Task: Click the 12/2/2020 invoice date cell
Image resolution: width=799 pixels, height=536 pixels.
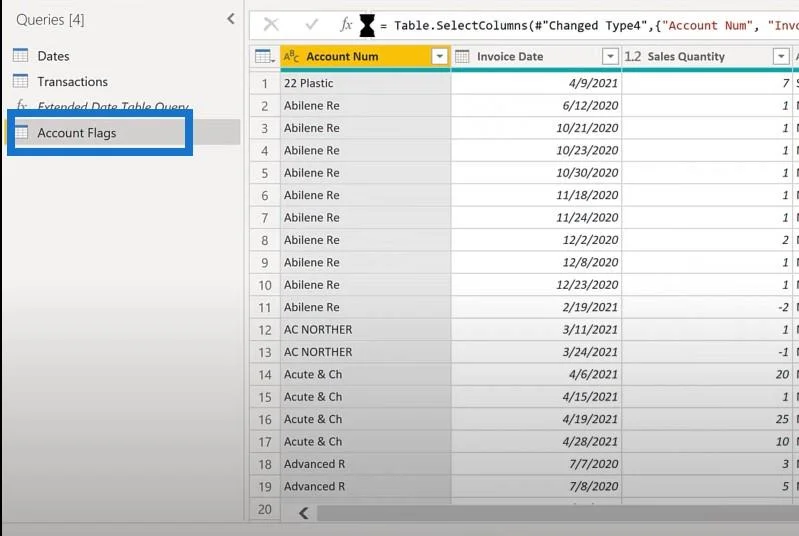Action: [x=536, y=240]
